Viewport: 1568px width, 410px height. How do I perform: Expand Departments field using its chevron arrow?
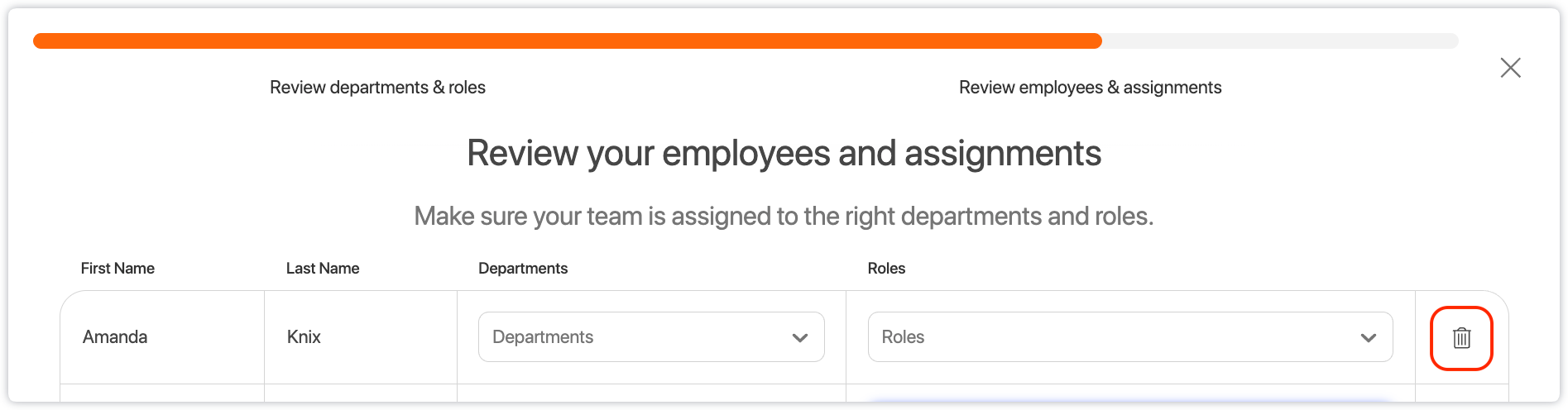tap(799, 337)
